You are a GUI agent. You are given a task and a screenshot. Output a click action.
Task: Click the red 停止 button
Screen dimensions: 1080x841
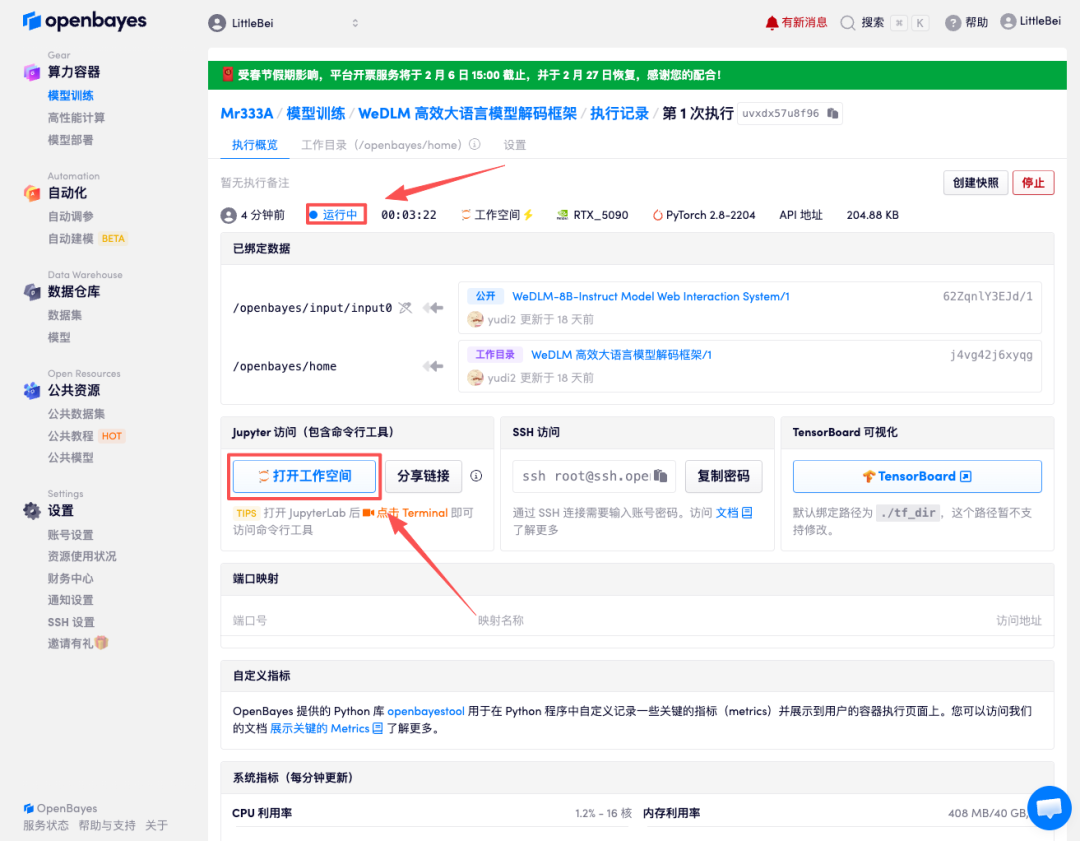1033,183
